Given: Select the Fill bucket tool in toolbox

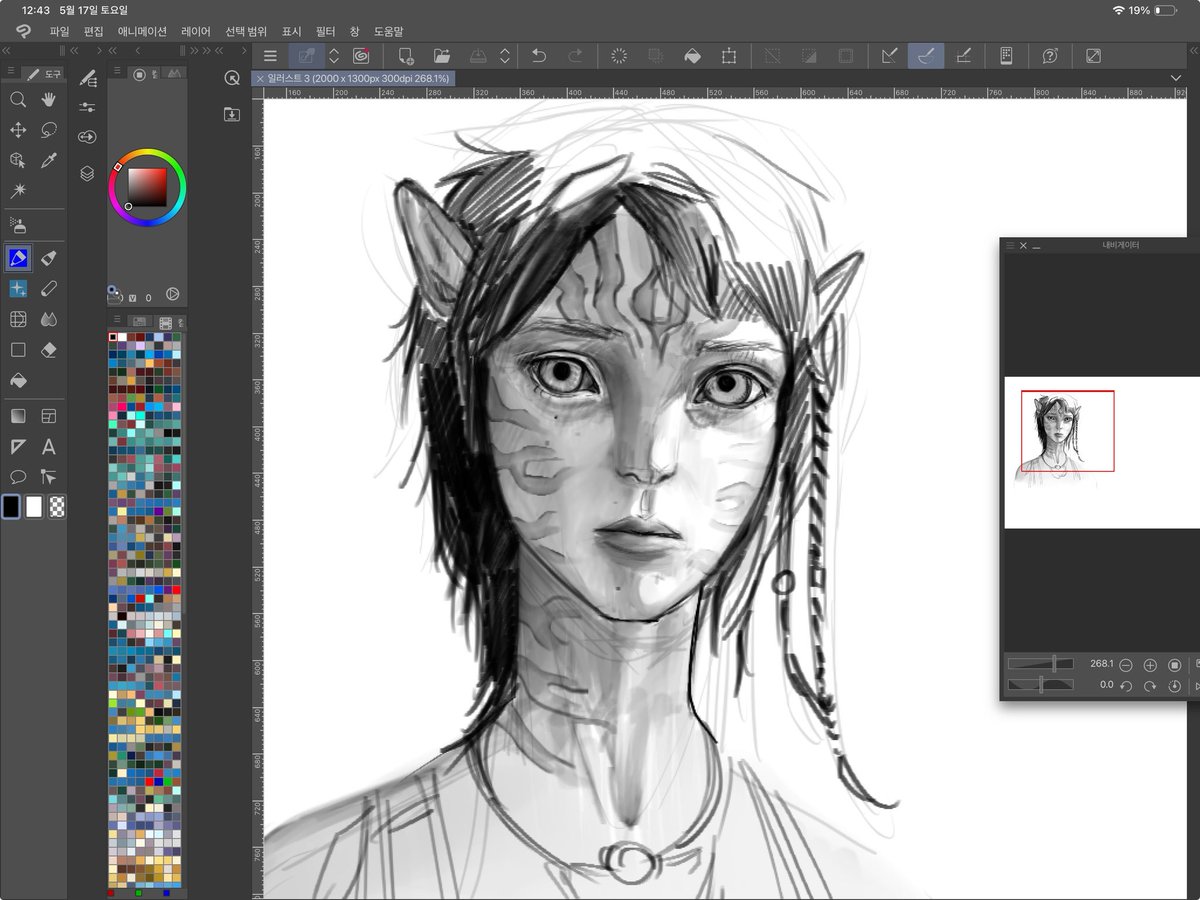Looking at the screenshot, I should (18, 381).
